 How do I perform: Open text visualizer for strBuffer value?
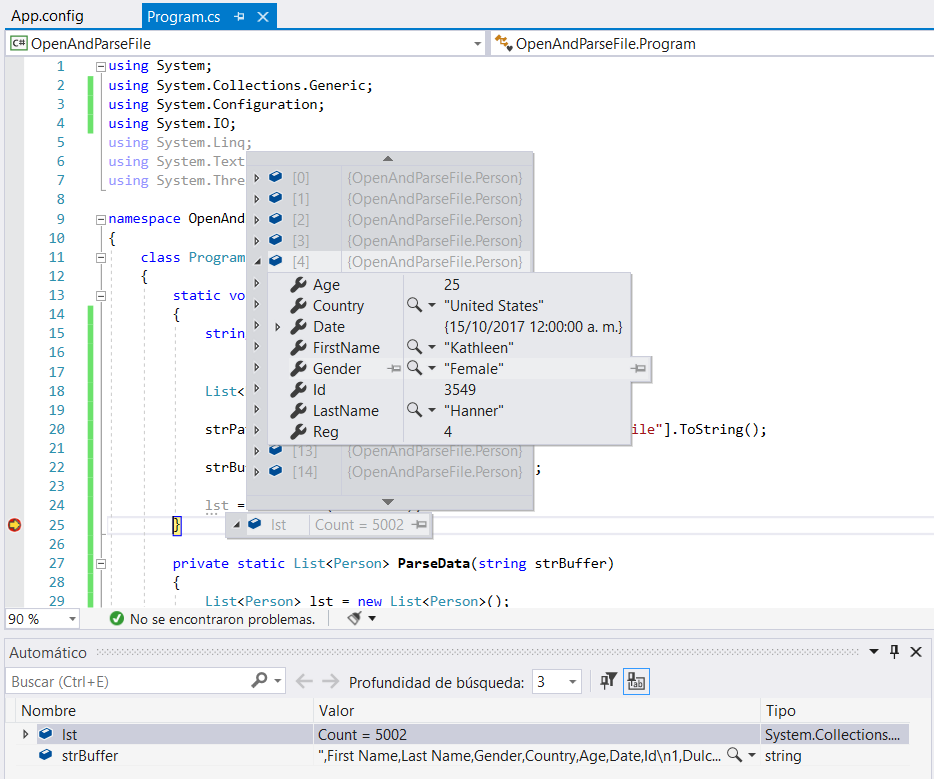734,756
